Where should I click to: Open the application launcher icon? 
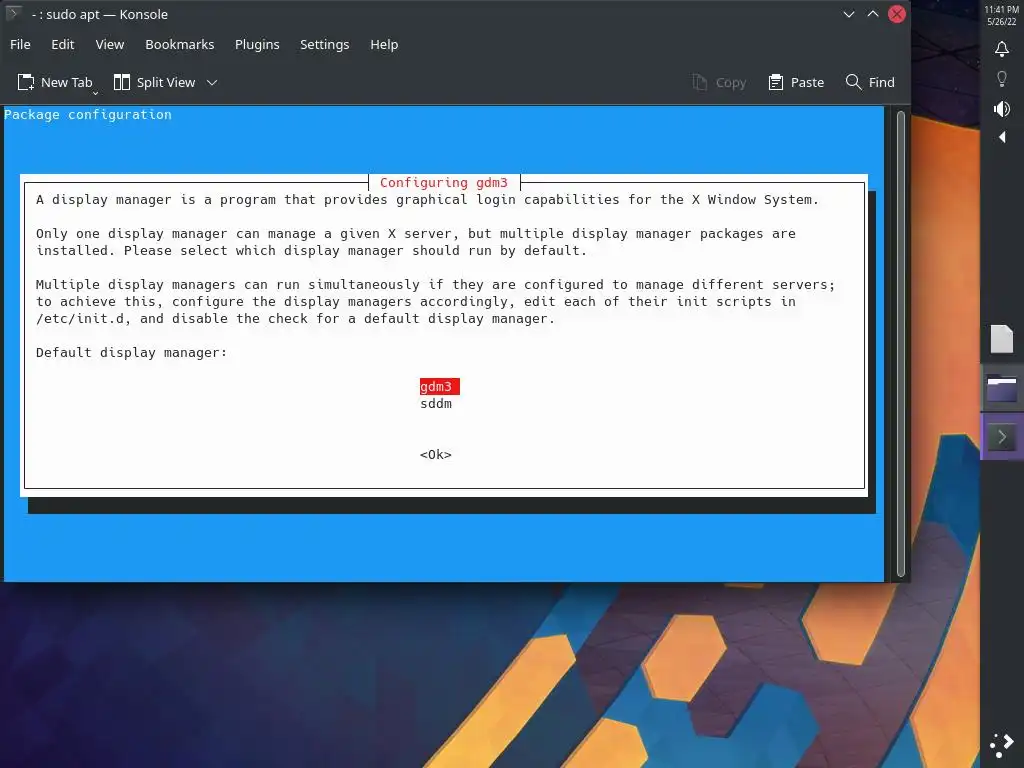[x=1002, y=745]
